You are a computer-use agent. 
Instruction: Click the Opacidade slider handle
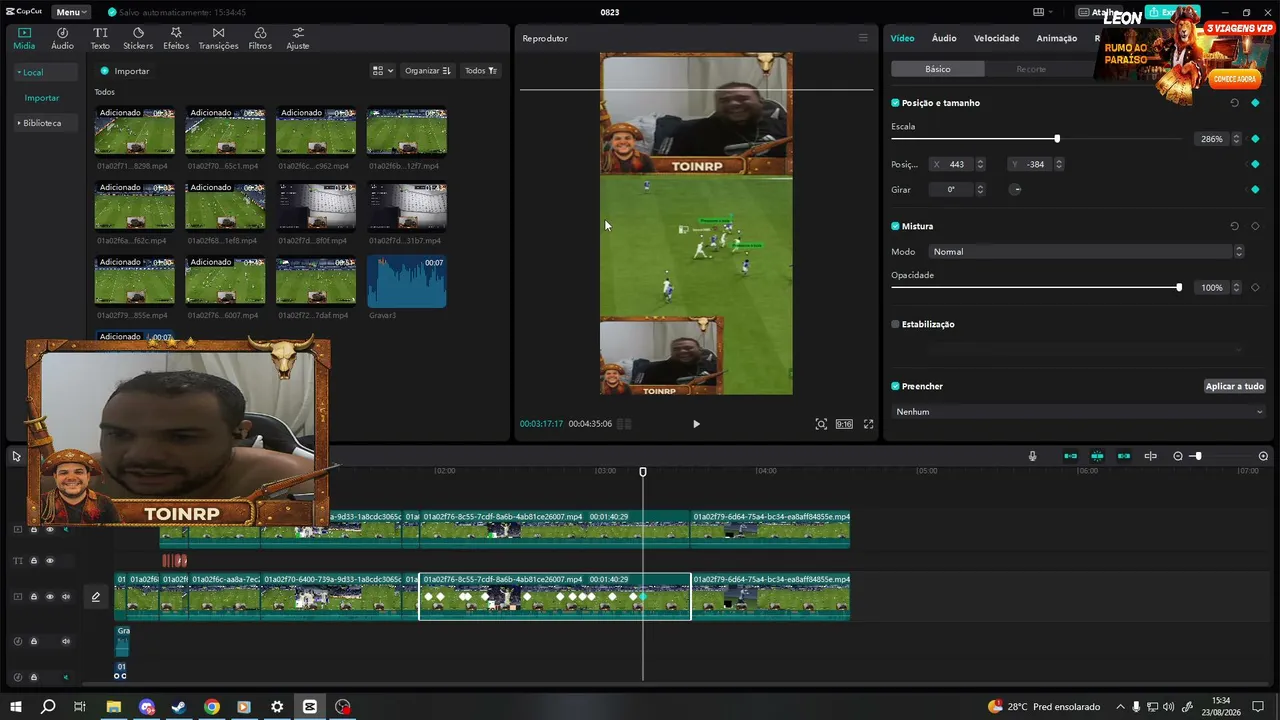(x=1179, y=287)
